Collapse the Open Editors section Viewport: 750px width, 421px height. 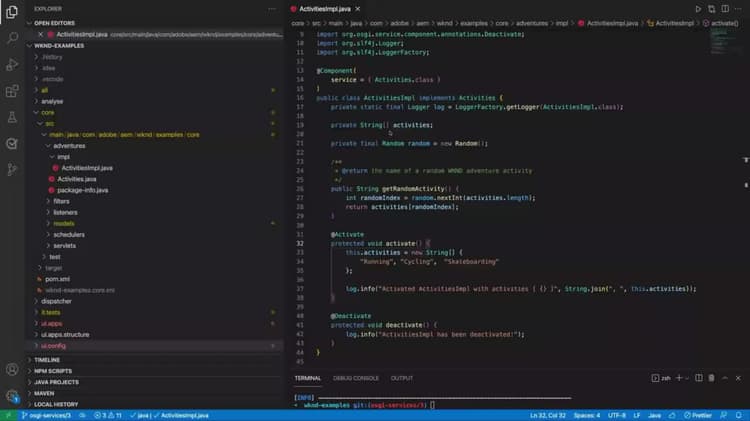coord(30,23)
